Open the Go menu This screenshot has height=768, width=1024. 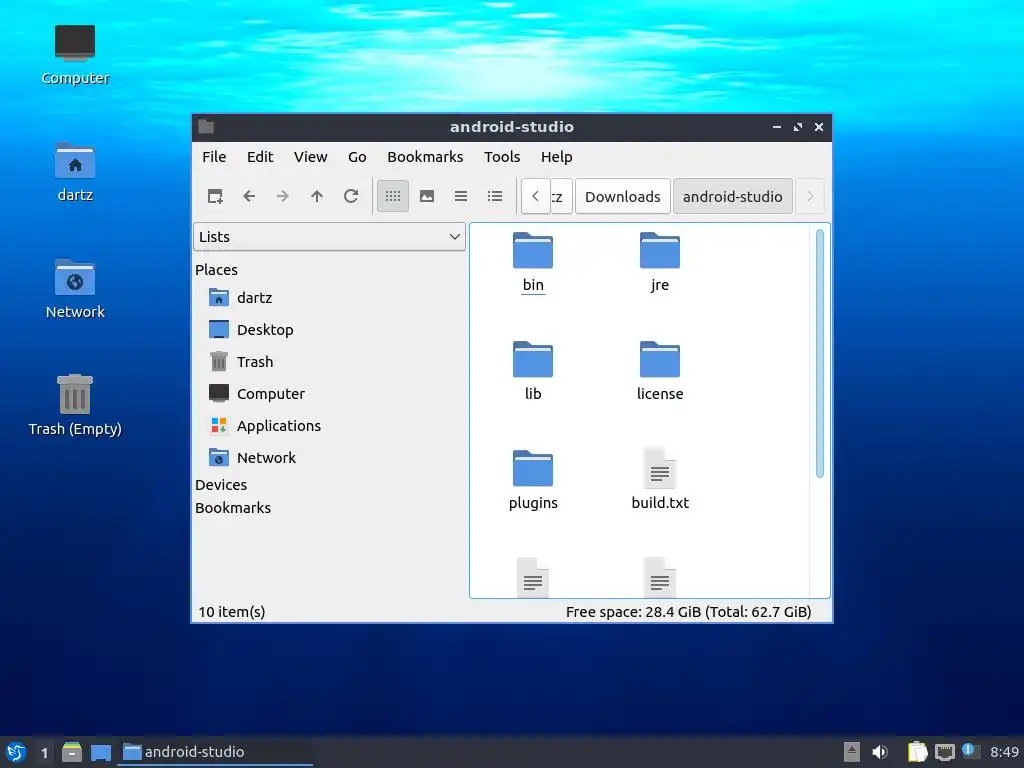pyautogui.click(x=357, y=157)
